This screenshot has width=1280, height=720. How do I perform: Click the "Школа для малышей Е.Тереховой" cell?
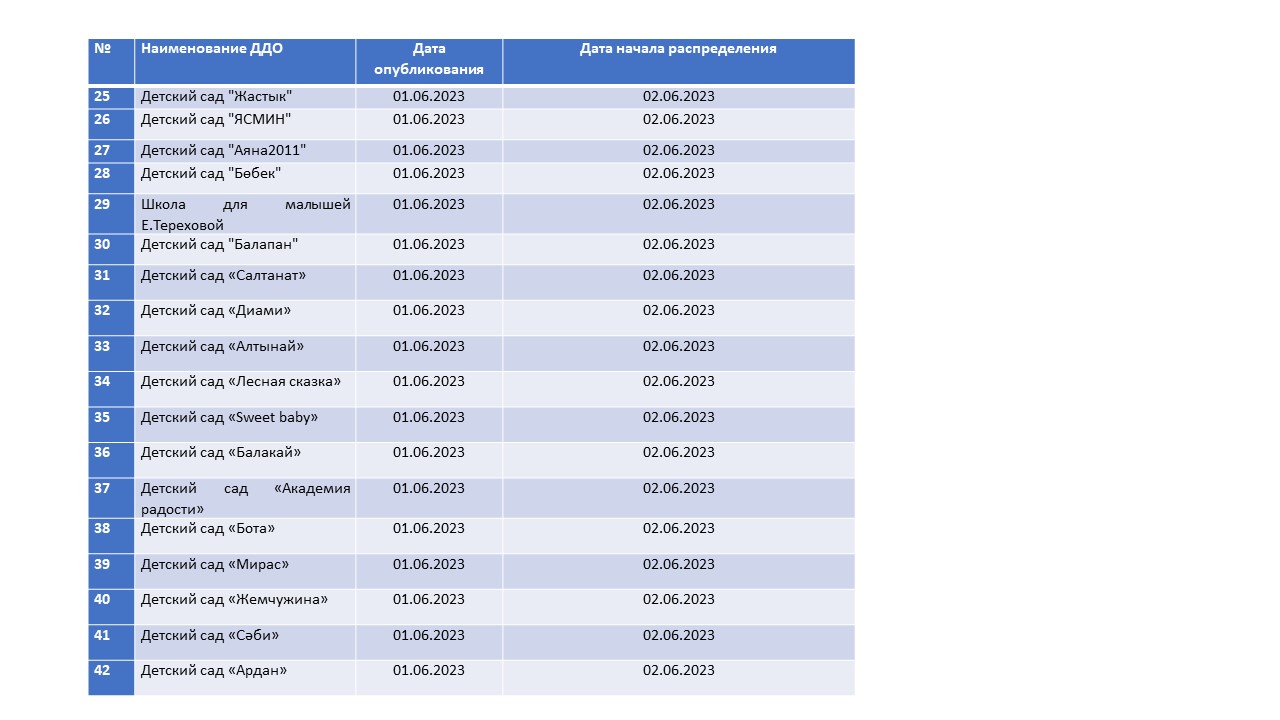point(245,214)
